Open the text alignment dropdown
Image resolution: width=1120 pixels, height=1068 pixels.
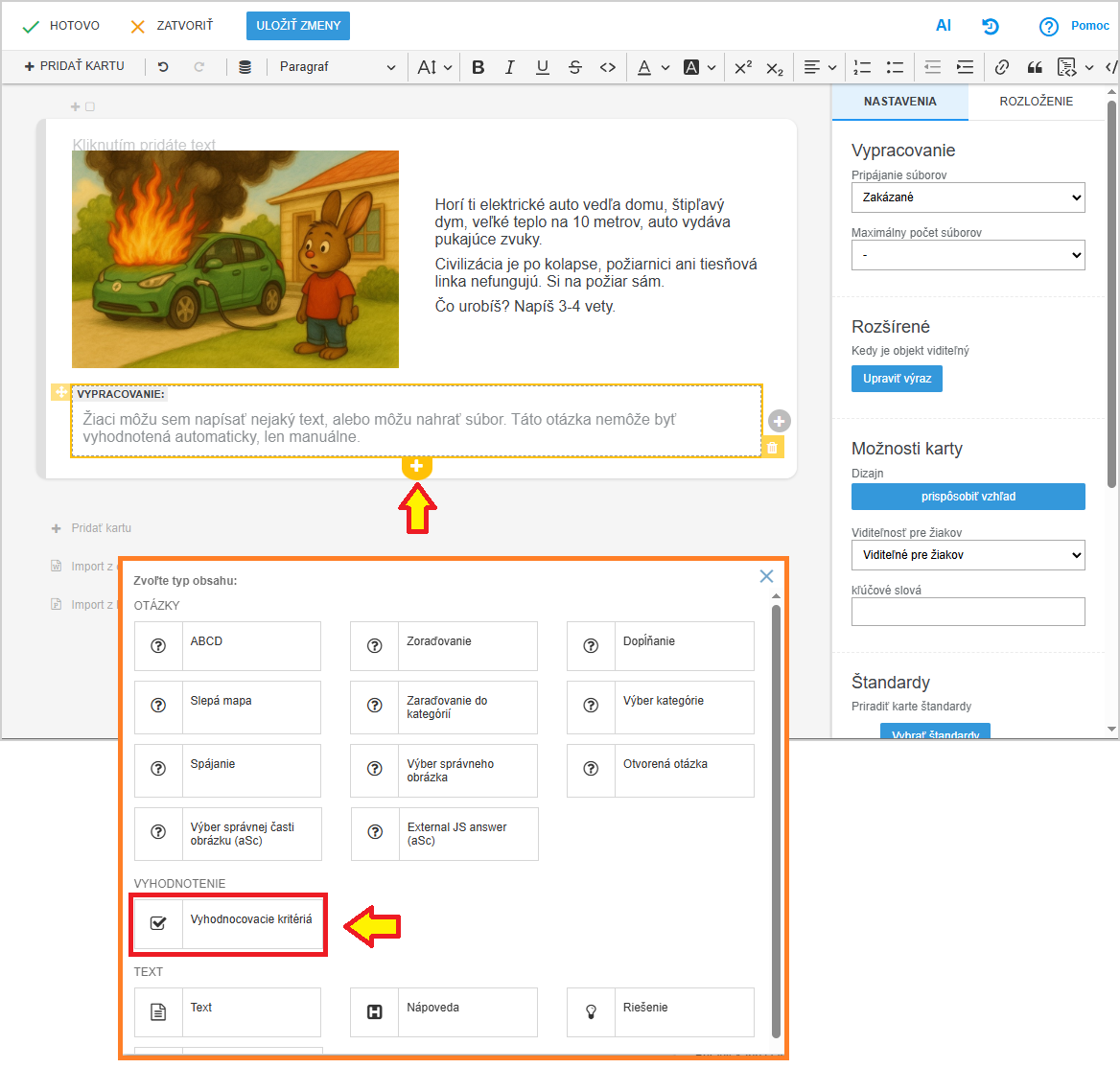coord(819,67)
